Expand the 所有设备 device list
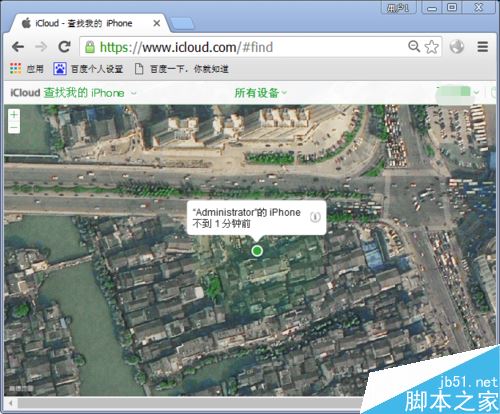The height and width of the screenshot is (414, 500). [261, 93]
